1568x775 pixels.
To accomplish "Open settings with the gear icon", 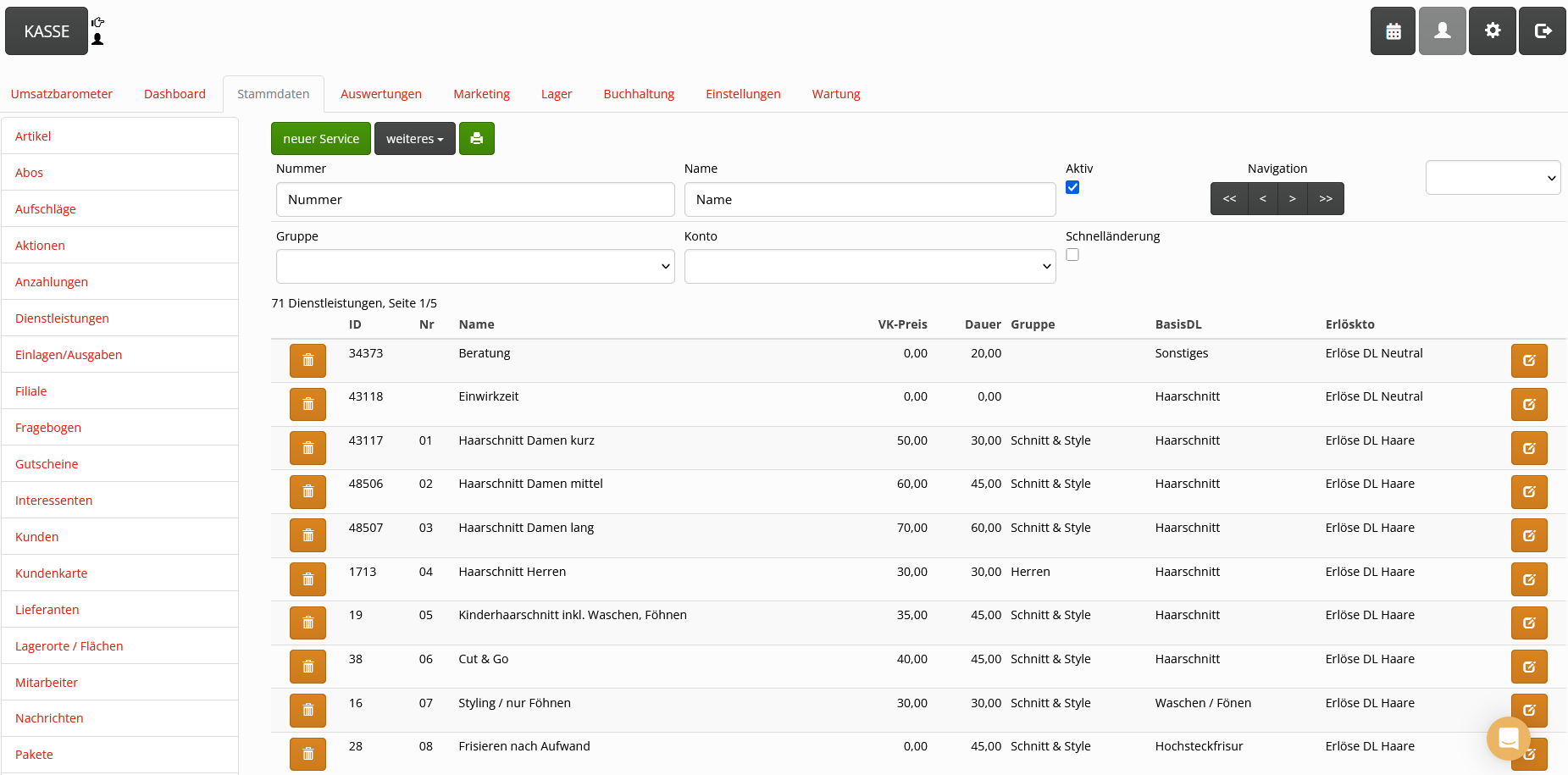I will pos(1492,31).
